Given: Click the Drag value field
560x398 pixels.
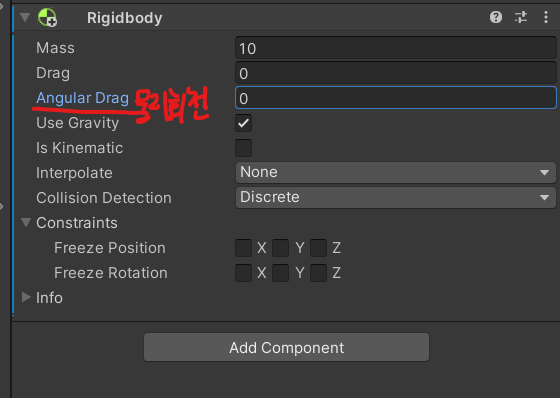Looking at the screenshot, I should coord(396,73).
